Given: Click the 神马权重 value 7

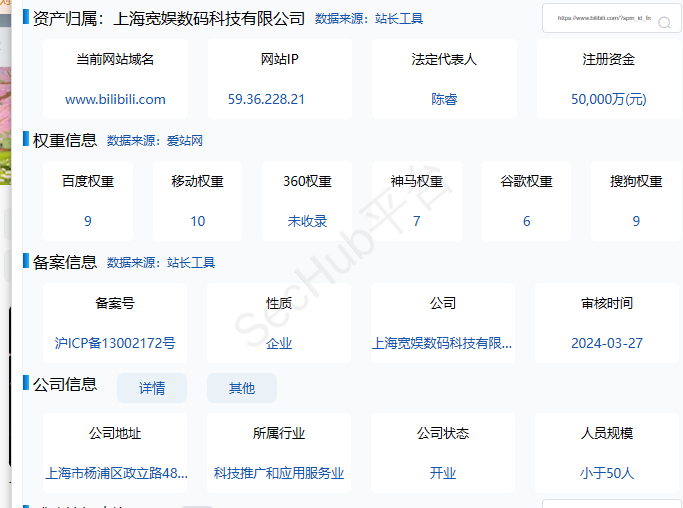Looking at the screenshot, I should [x=417, y=221].
